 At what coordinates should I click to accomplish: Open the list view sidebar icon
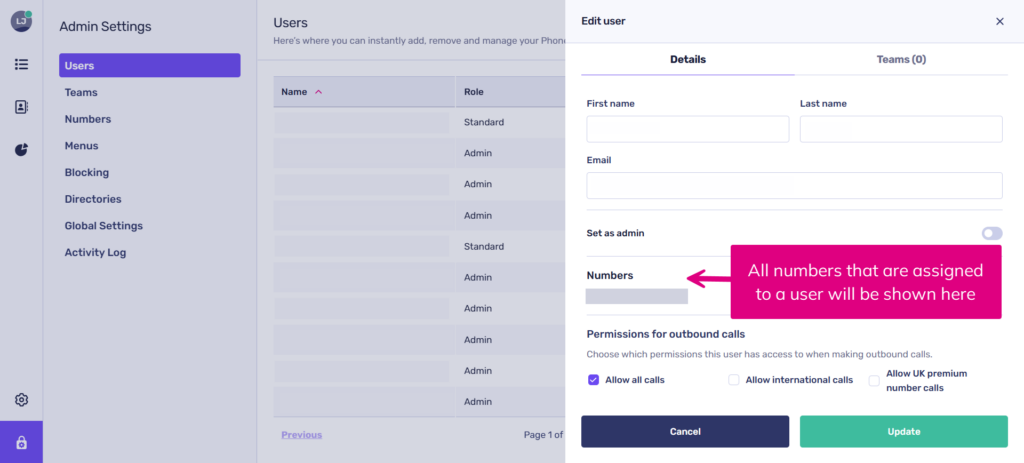point(21,64)
